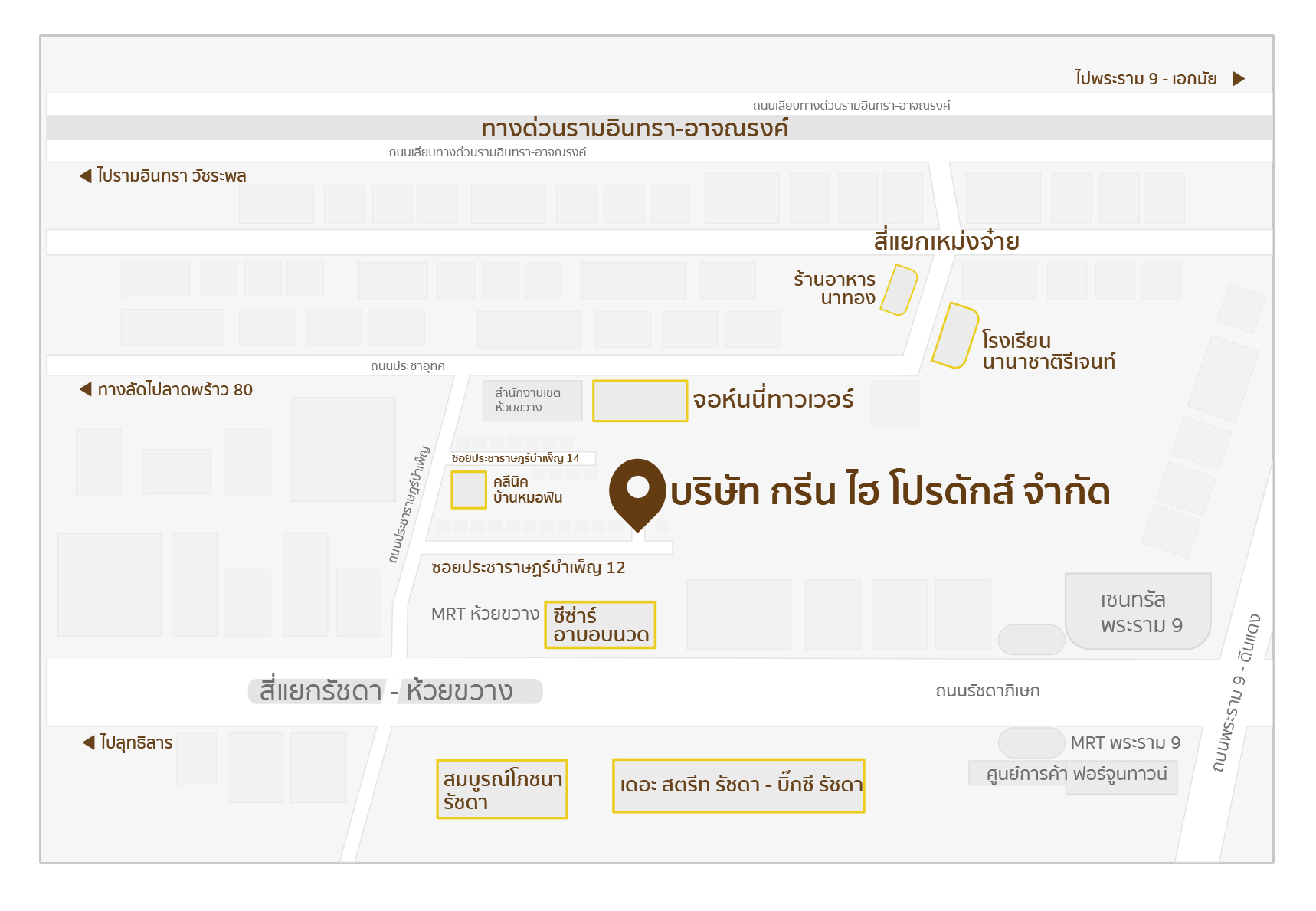Click the yellow-outlined จอห์นนี่ทาวเวอร์ building box
Image resolution: width=1316 pixels, height=911 pixels.
pyautogui.click(x=640, y=401)
